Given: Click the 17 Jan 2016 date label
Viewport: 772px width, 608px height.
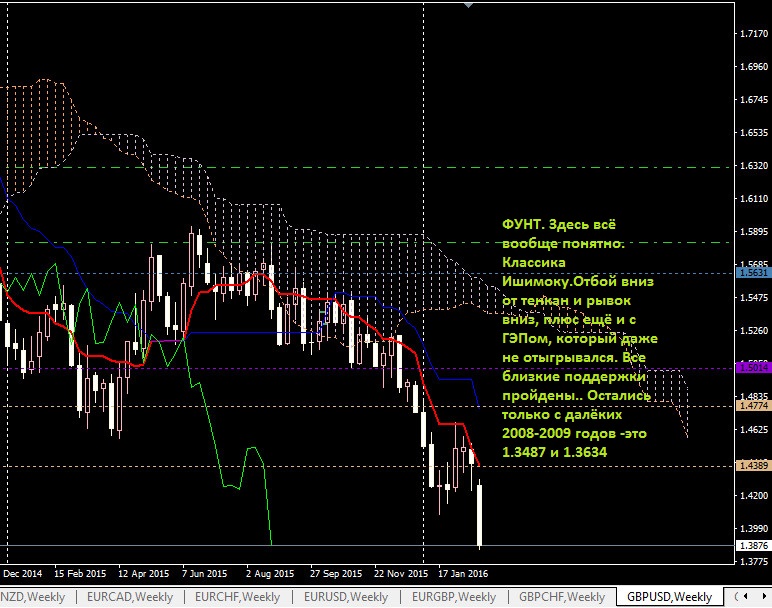Looking at the screenshot, I should click(x=463, y=574).
